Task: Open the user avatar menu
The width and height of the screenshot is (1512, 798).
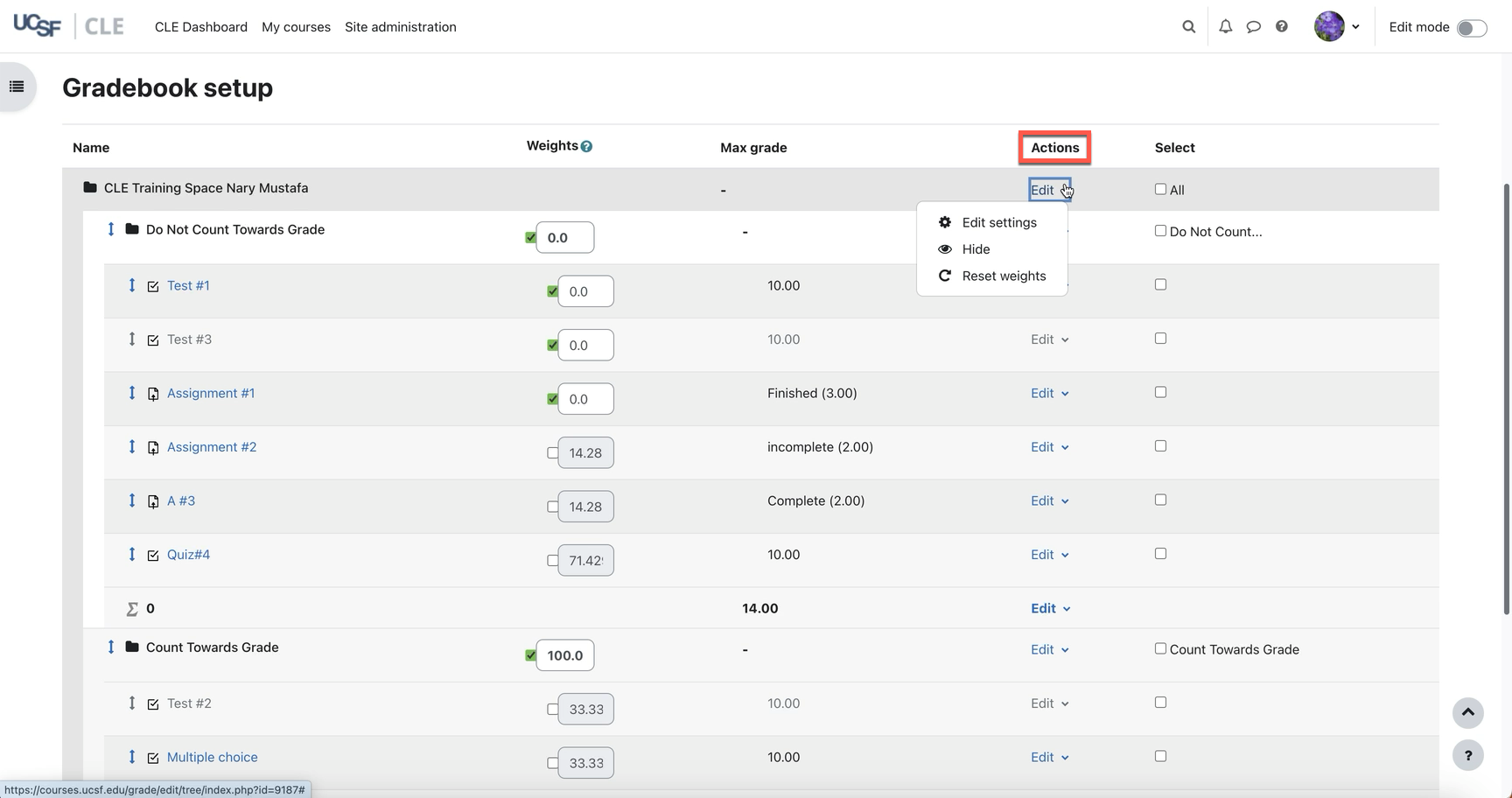Action: pos(1337,26)
